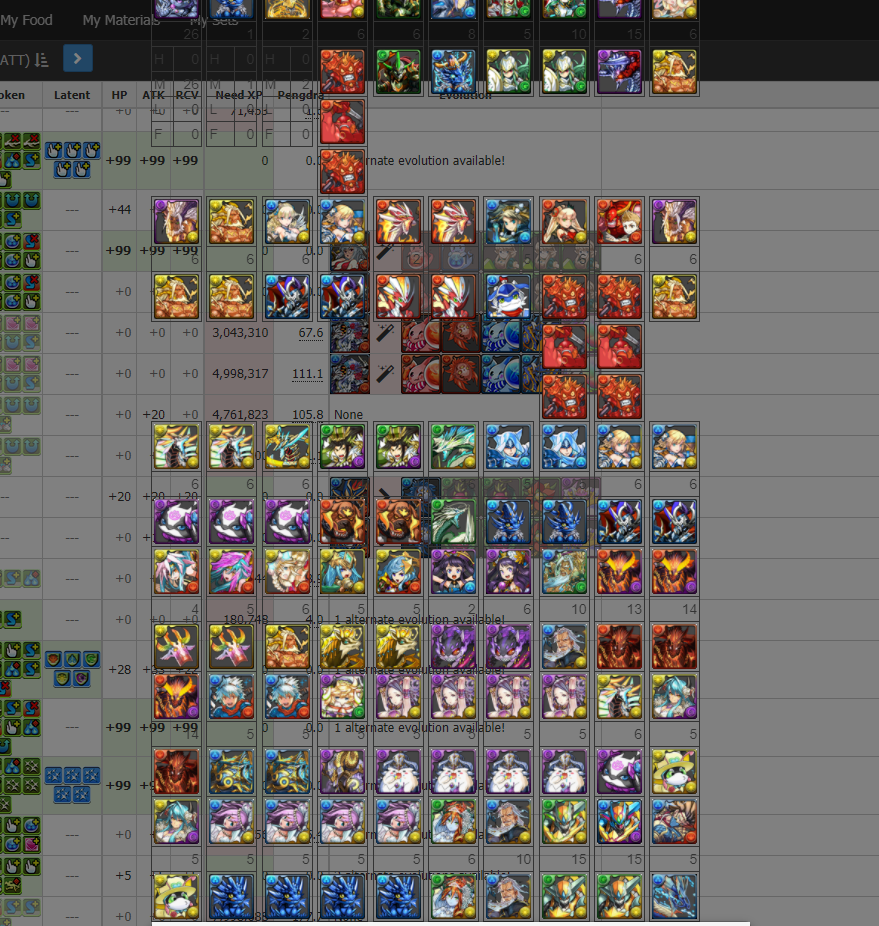The height and width of the screenshot is (926, 879).
Task: Click the Pengdra value 67.6
Action: click(311, 332)
